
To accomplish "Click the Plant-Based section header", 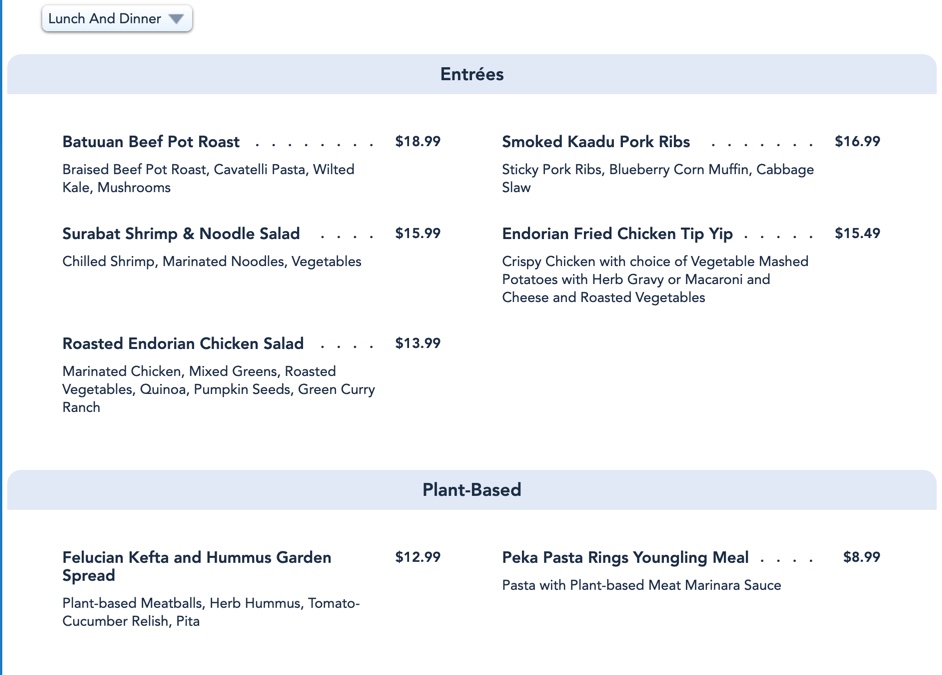I will (472, 490).
